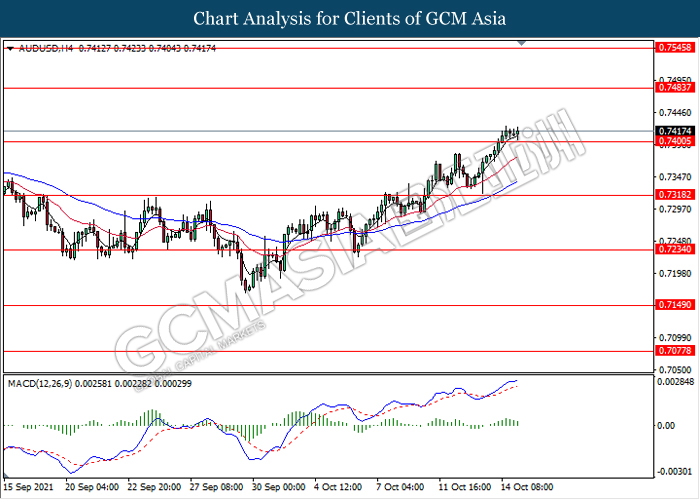Click the 0.74460 price axis tick

point(675,113)
